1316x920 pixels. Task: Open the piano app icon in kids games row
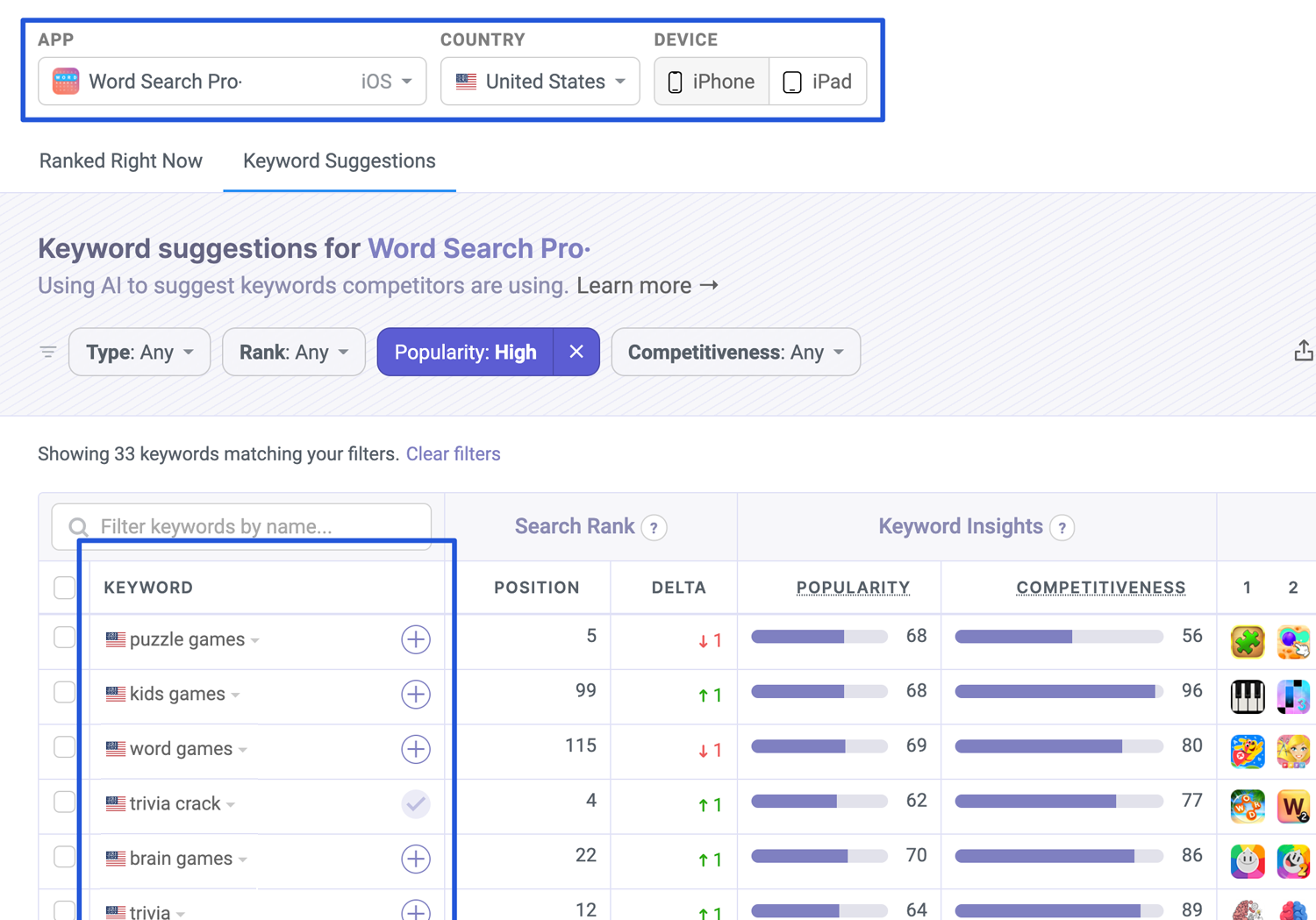click(1248, 696)
